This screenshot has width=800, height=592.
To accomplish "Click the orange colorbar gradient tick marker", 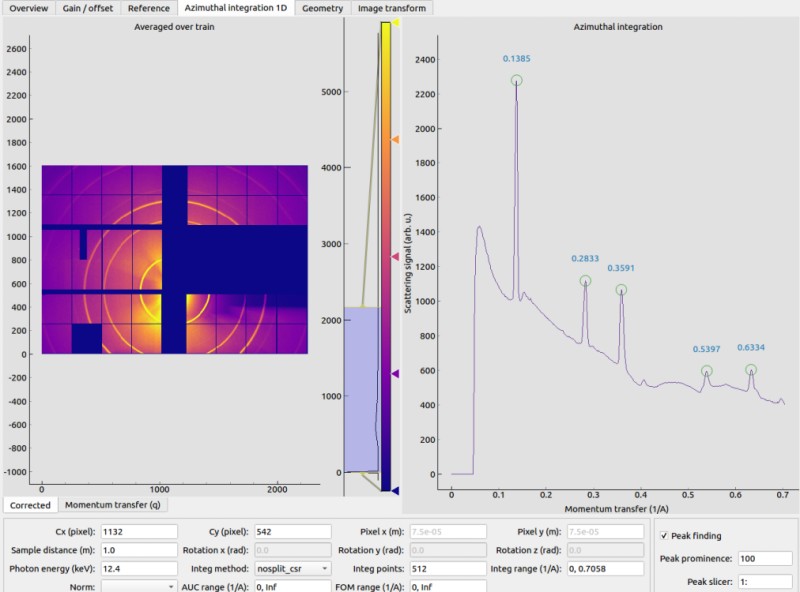I will [x=395, y=139].
